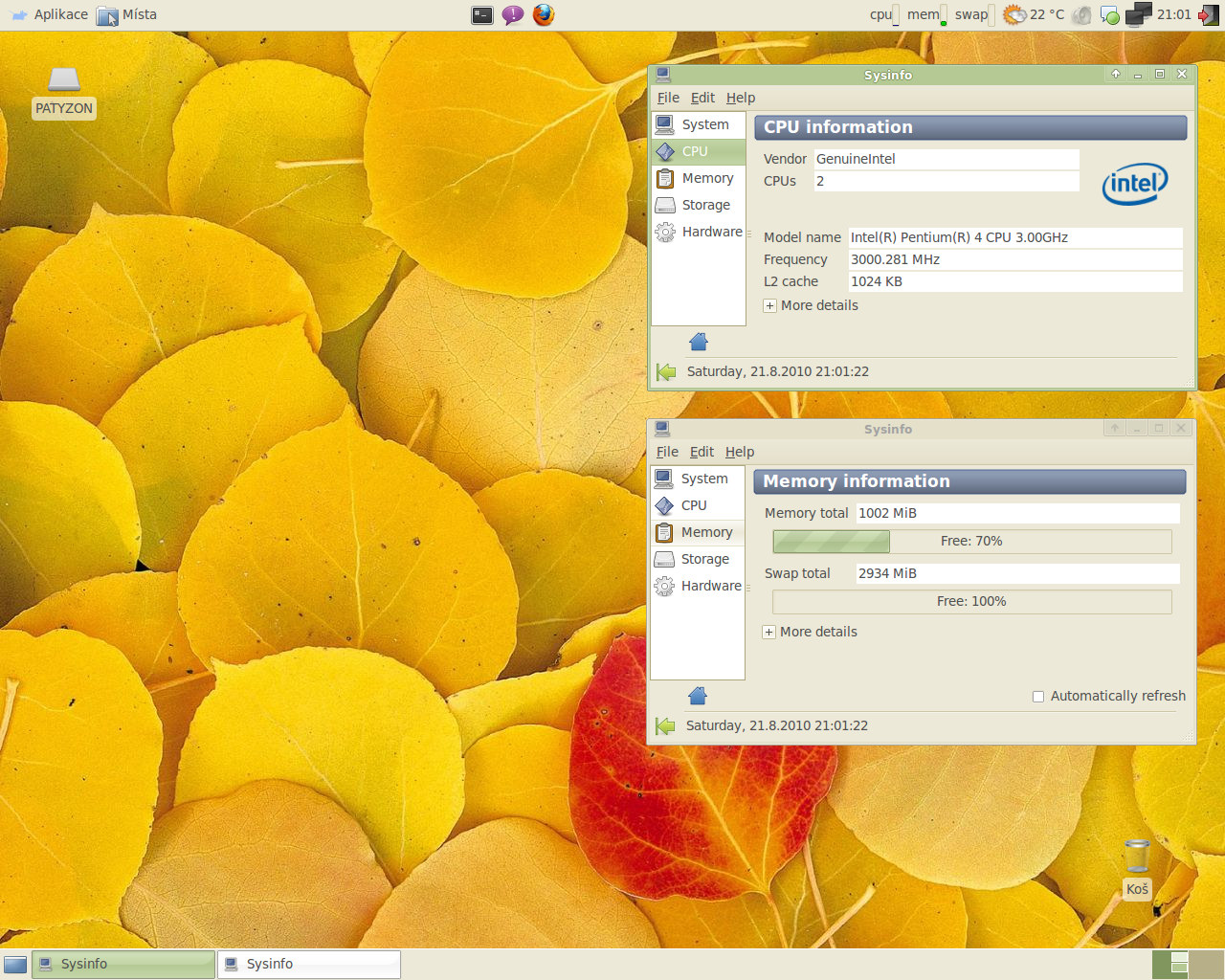
Task: Select Hardware in the Memory window sidebar
Action: (x=710, y=586)
